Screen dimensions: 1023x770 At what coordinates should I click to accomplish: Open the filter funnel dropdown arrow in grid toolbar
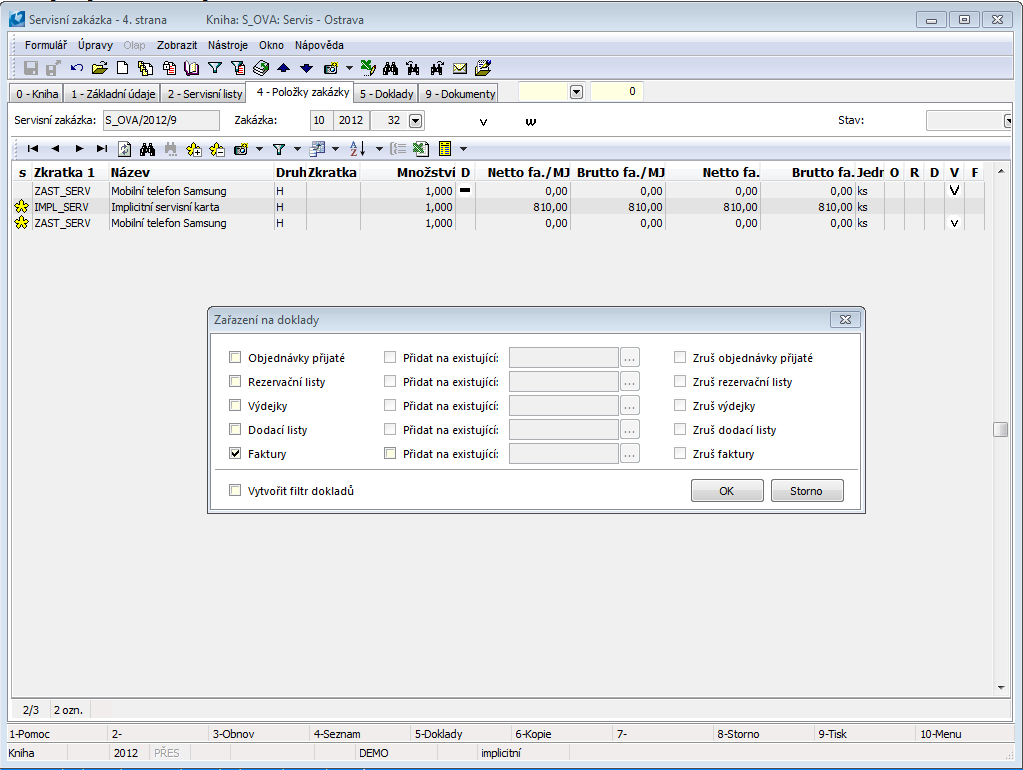click(x=299, y=149)
